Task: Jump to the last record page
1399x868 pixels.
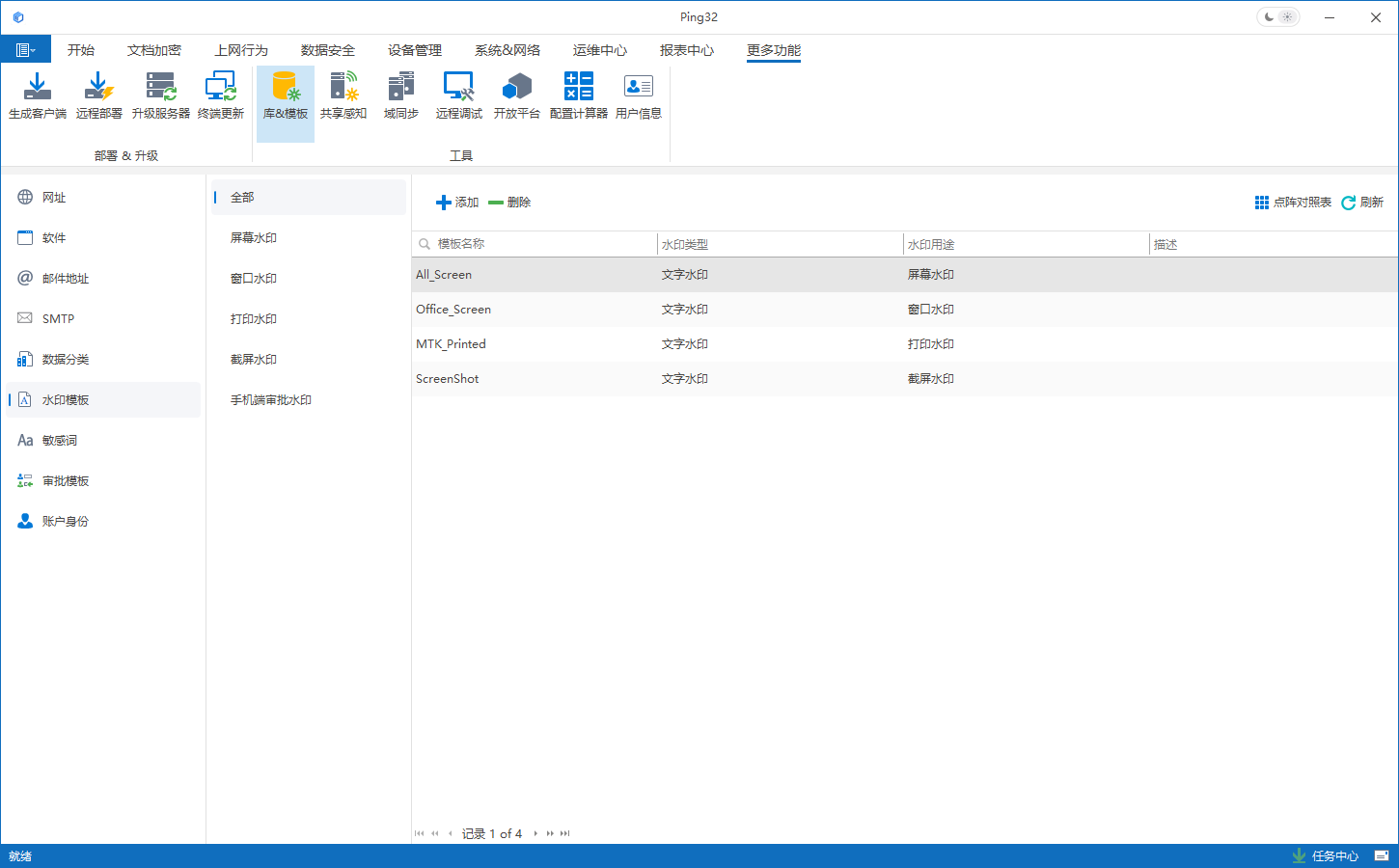Action: [565, 833]
